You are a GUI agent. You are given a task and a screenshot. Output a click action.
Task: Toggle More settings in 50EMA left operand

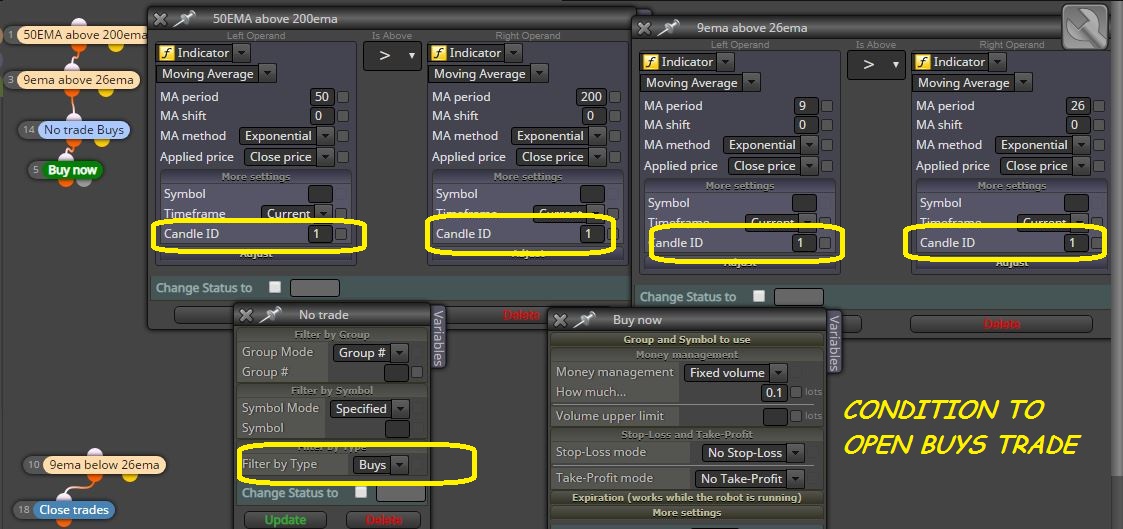(255, 177)
